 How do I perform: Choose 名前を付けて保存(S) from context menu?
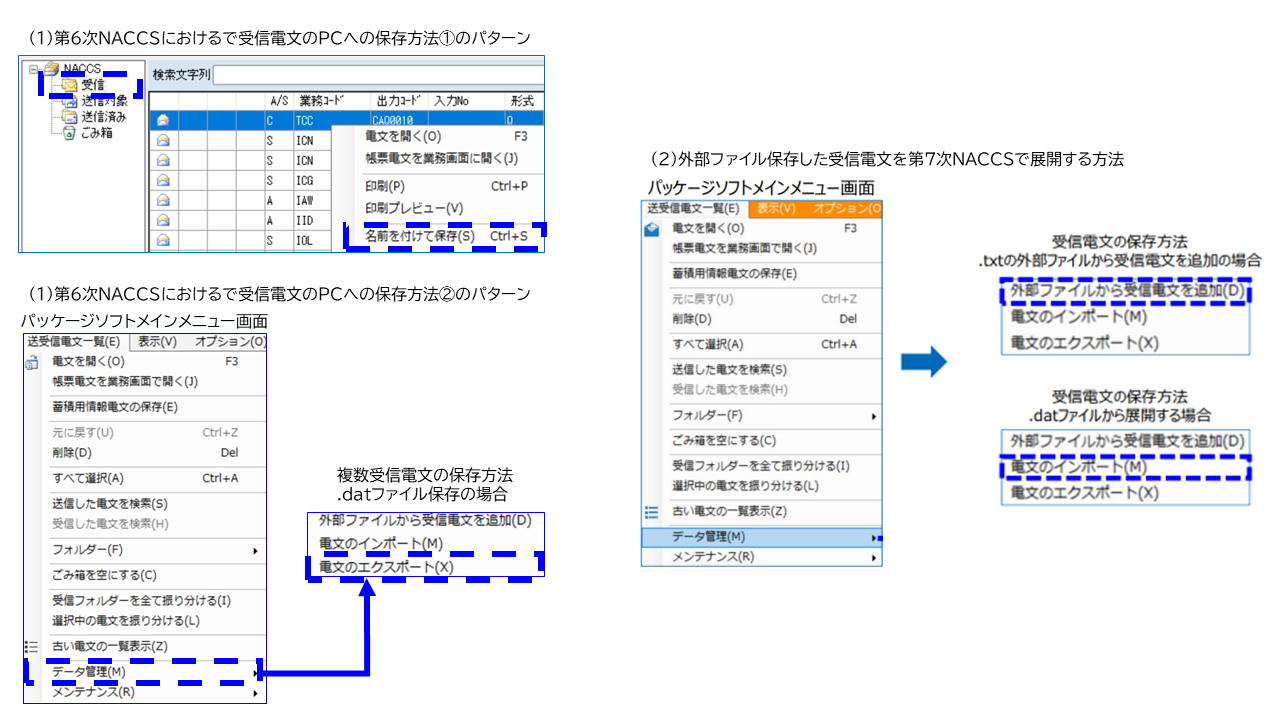(x=420, y=237)
